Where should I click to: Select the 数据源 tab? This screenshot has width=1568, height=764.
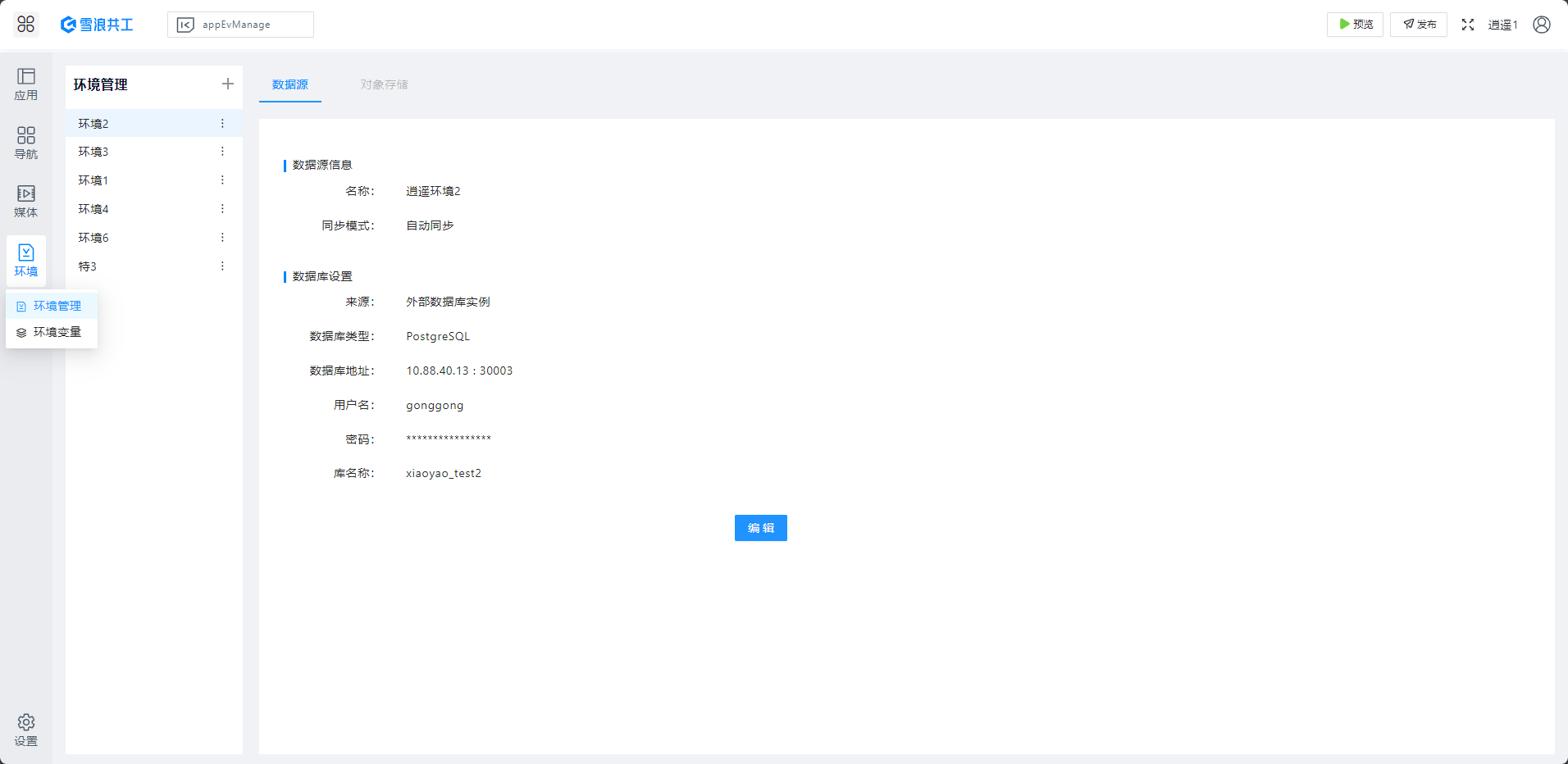[x=290, y=84]
